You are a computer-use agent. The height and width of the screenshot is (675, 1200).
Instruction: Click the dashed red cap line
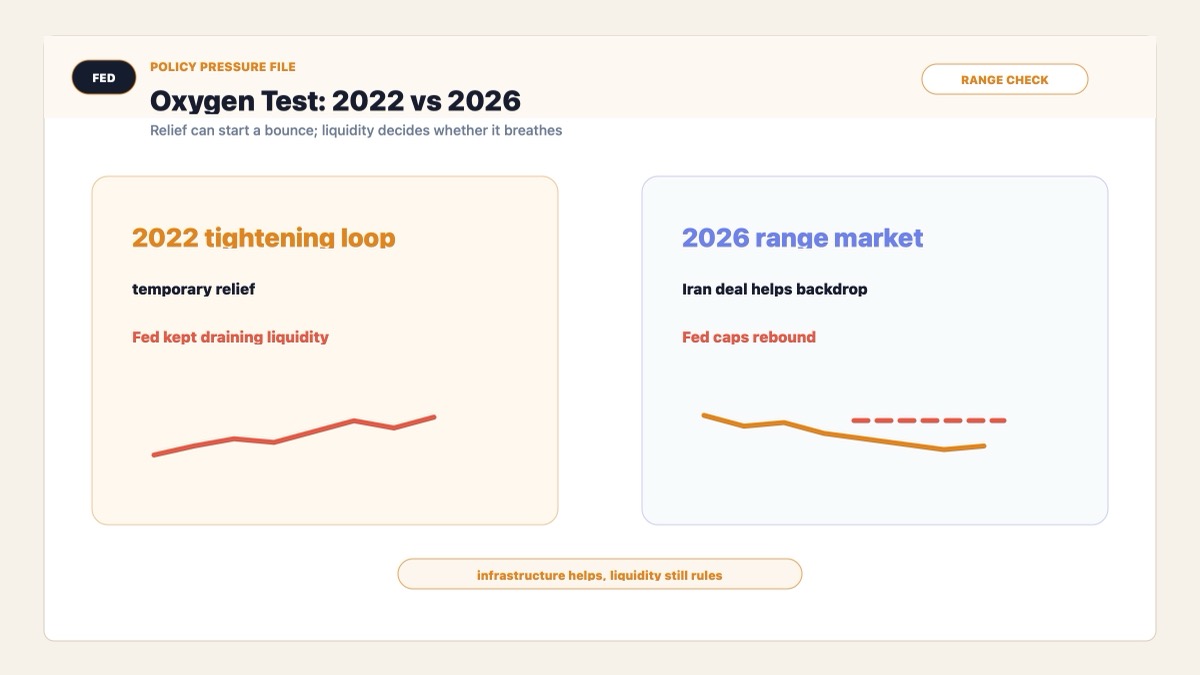(928, 420)
